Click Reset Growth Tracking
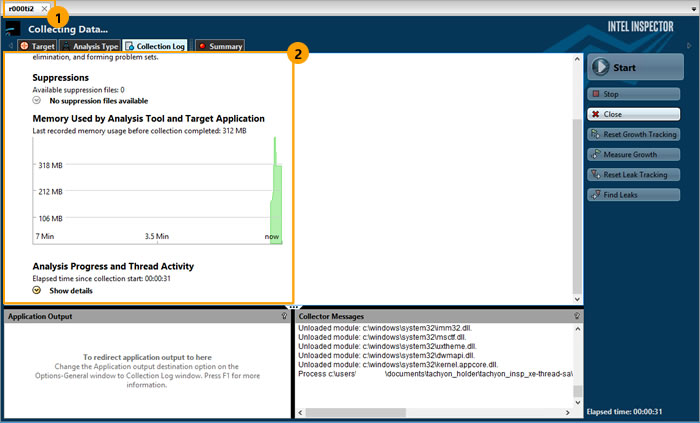 [x=634, y=134]
